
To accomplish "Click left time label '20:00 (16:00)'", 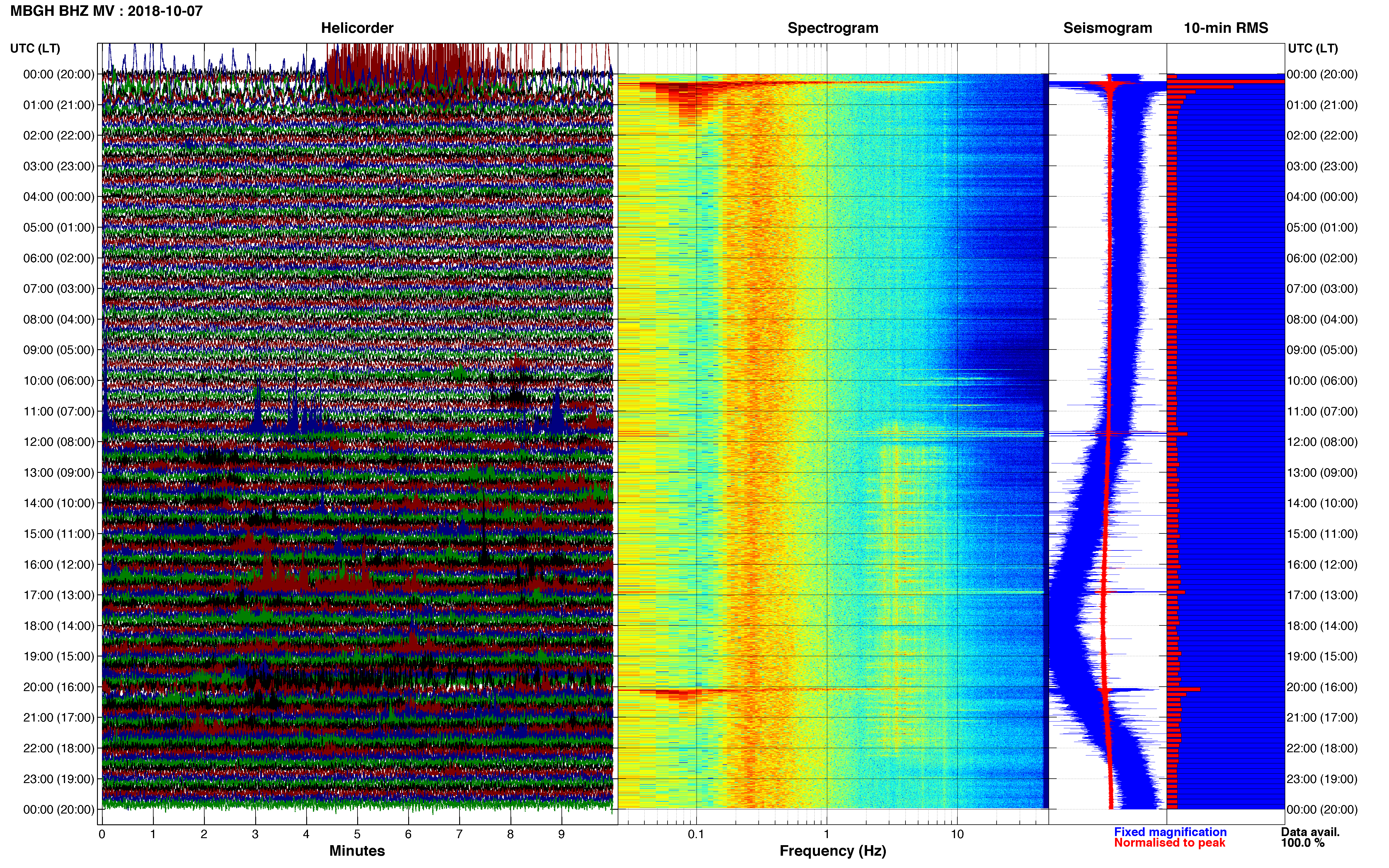I will pyautogui.click(x=59, y=687).
